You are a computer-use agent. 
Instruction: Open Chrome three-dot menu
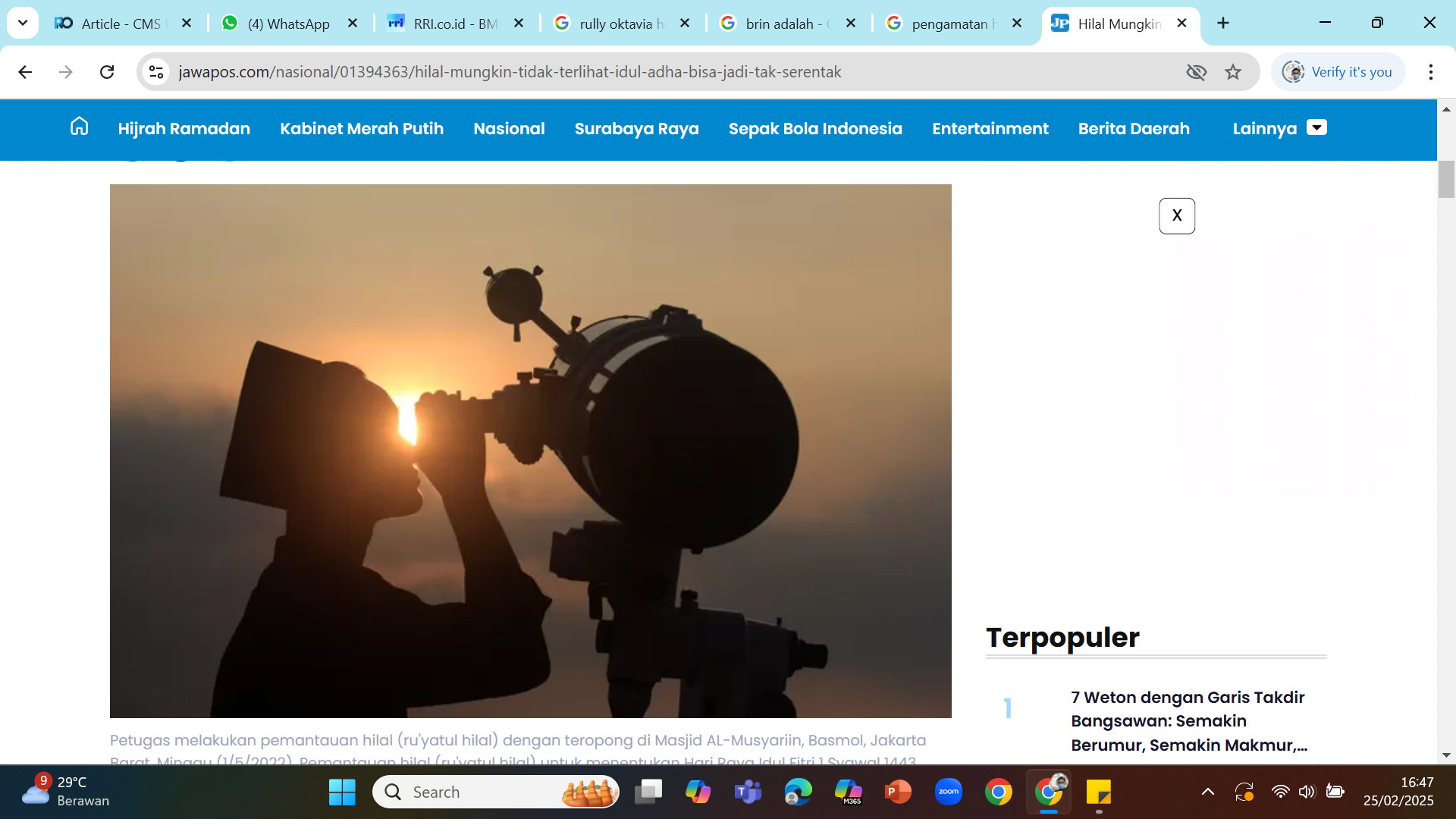1430,72
